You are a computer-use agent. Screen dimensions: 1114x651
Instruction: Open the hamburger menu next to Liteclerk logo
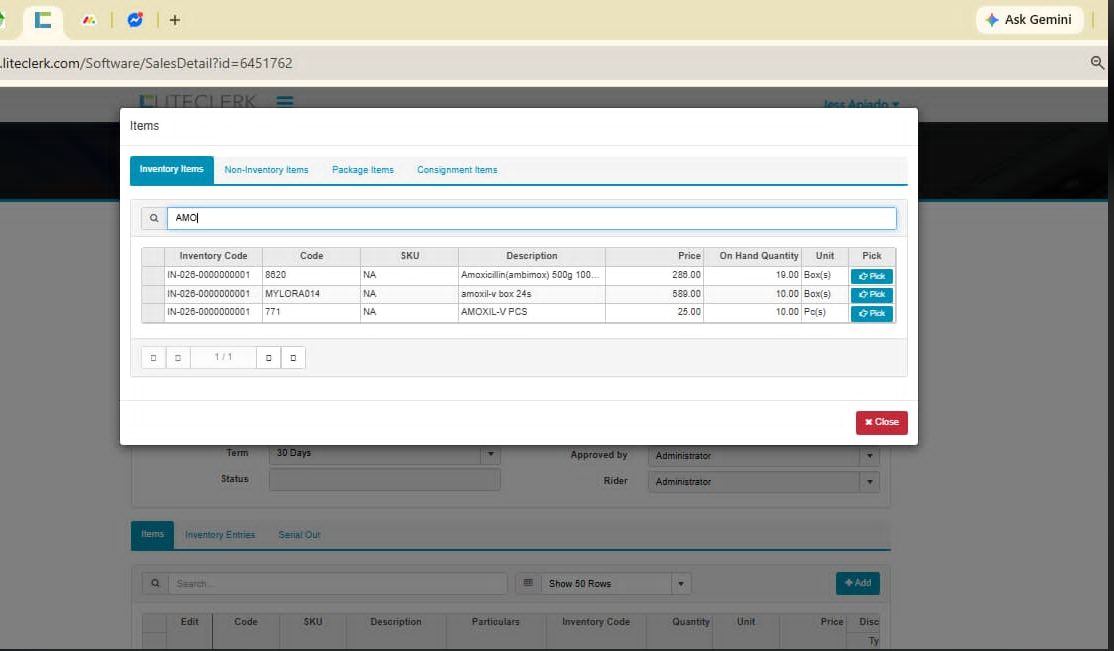285,102
